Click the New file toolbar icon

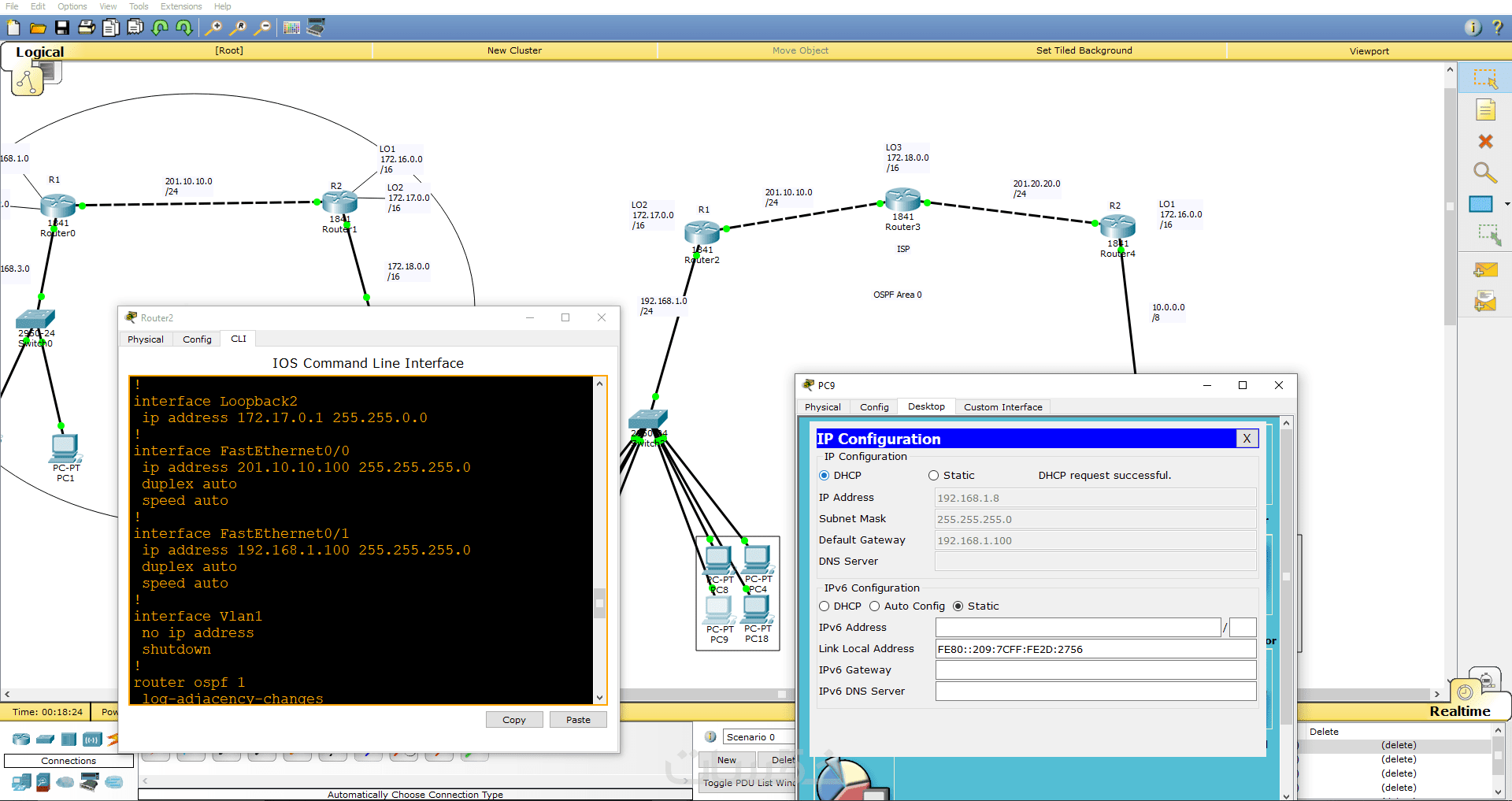click(x=13, y=28)
